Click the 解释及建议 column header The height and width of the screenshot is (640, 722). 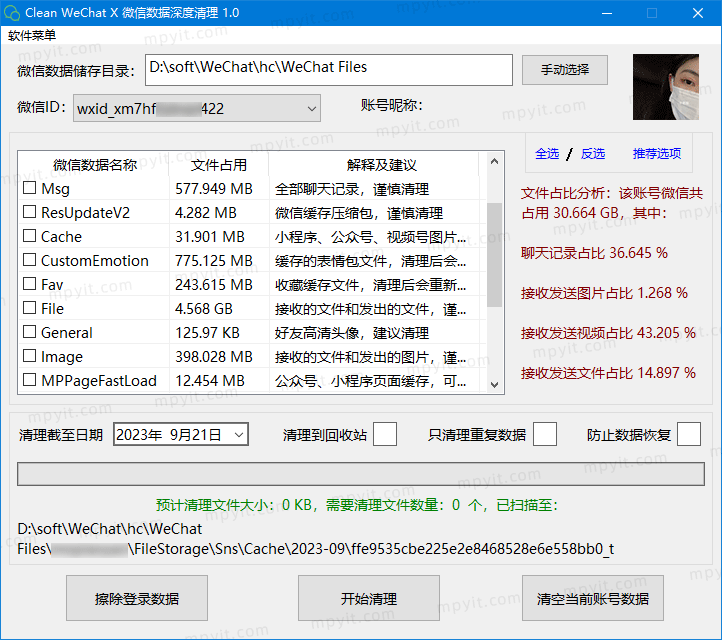(x=381, y=165)
